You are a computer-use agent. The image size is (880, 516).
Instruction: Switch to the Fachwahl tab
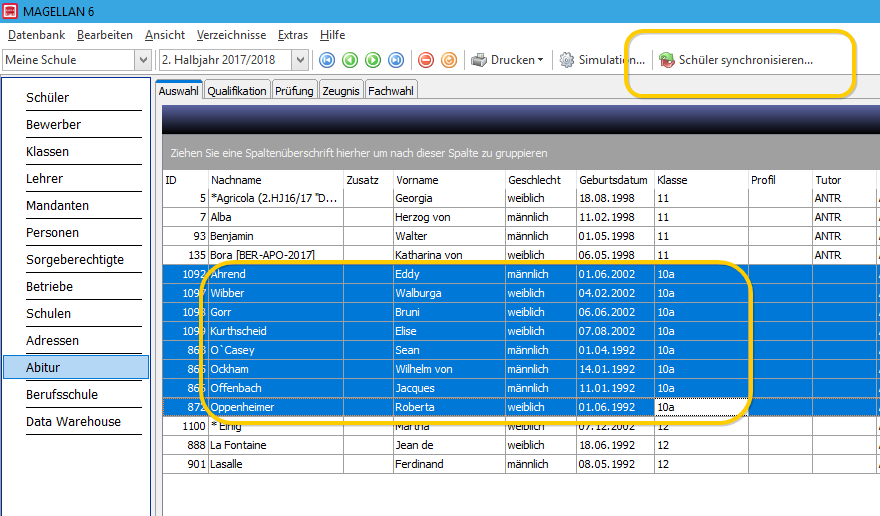click(391, 91)
